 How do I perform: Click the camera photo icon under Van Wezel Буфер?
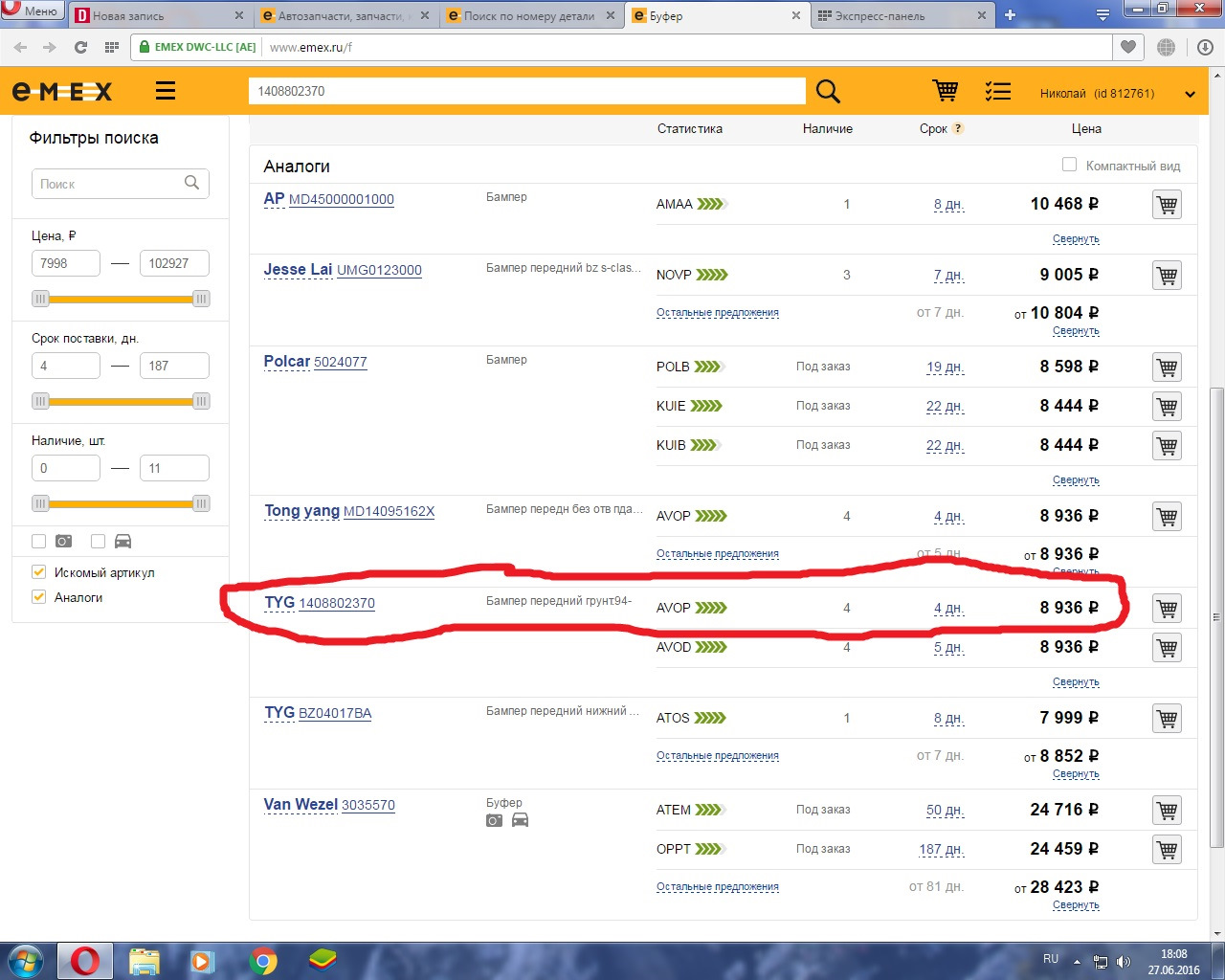click(x=494, y=820)
